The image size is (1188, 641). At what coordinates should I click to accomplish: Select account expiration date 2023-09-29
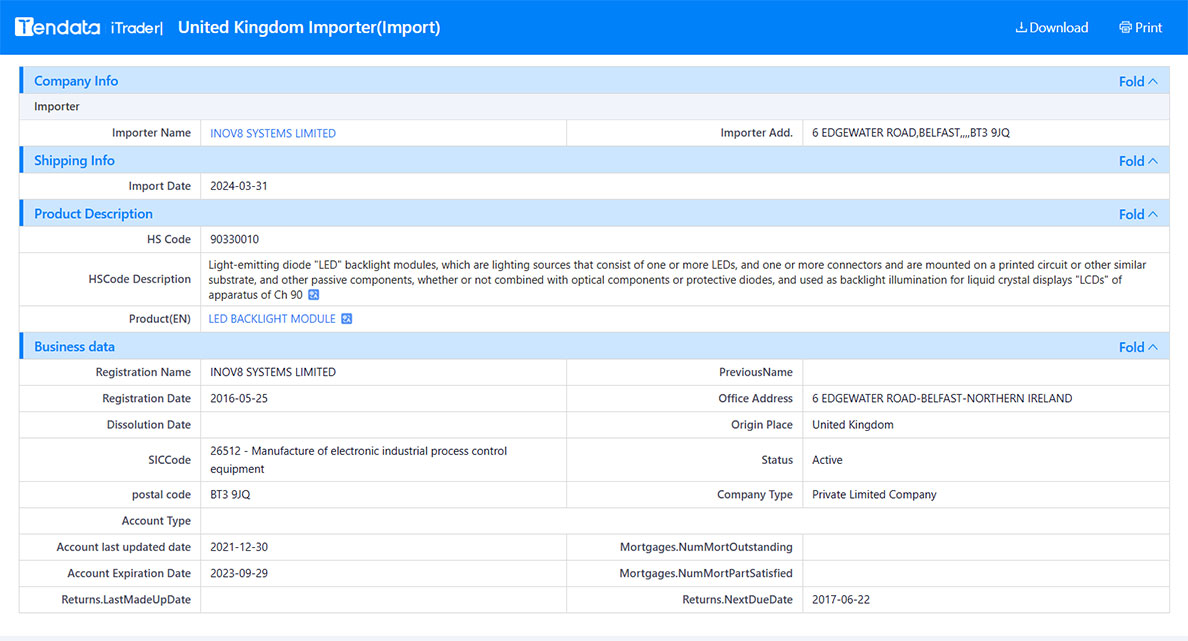[239, 574]
